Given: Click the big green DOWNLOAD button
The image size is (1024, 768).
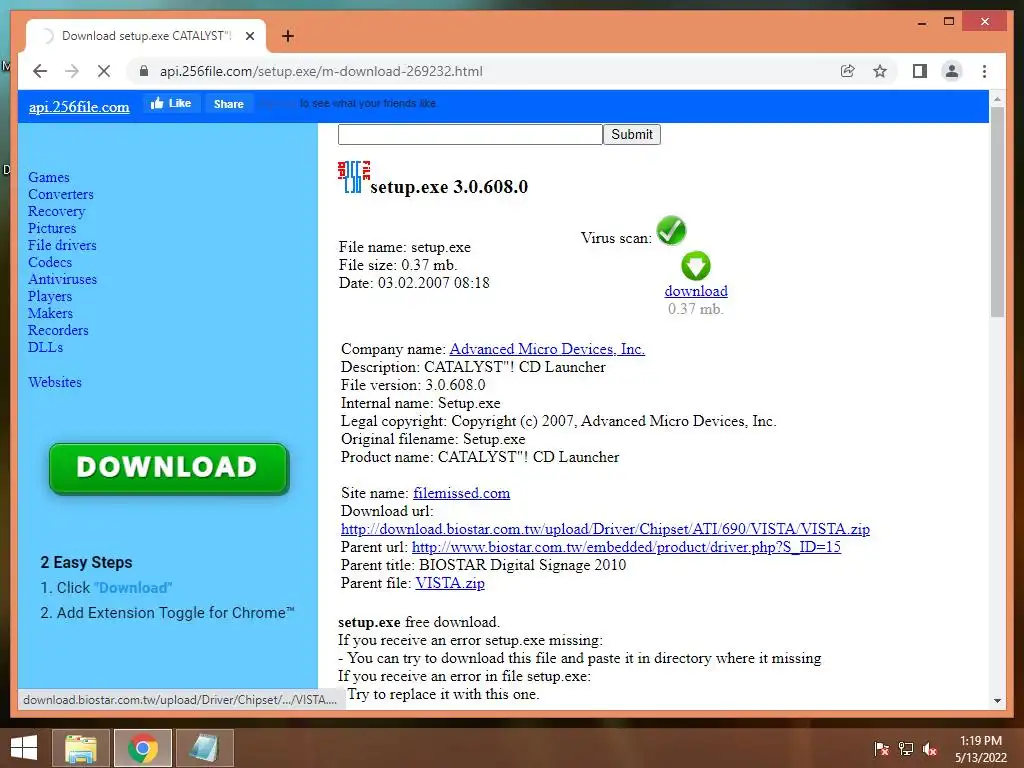Looking at the screenshot, I should click(168, 468).
